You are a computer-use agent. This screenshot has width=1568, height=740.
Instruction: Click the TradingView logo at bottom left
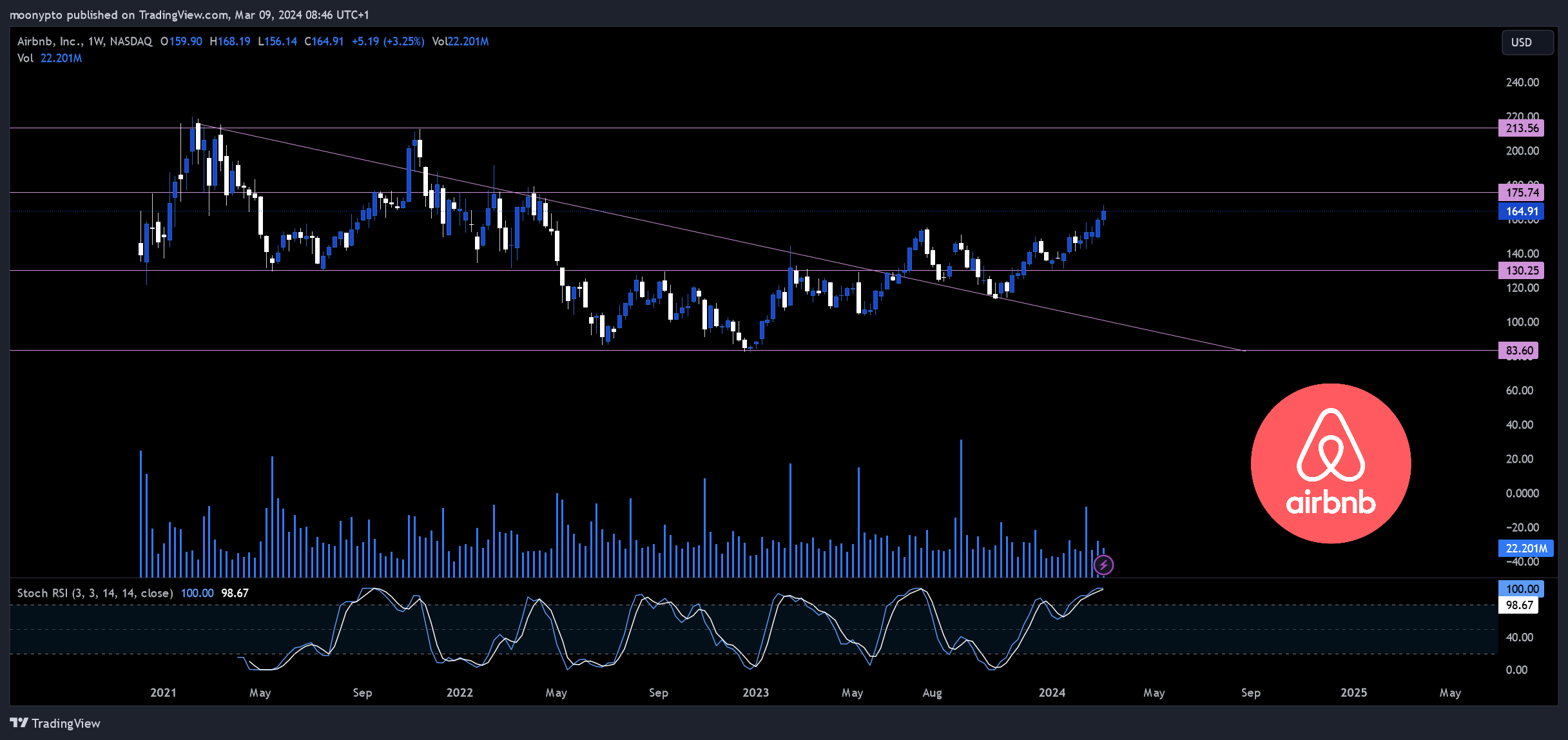tap(55, 723)
